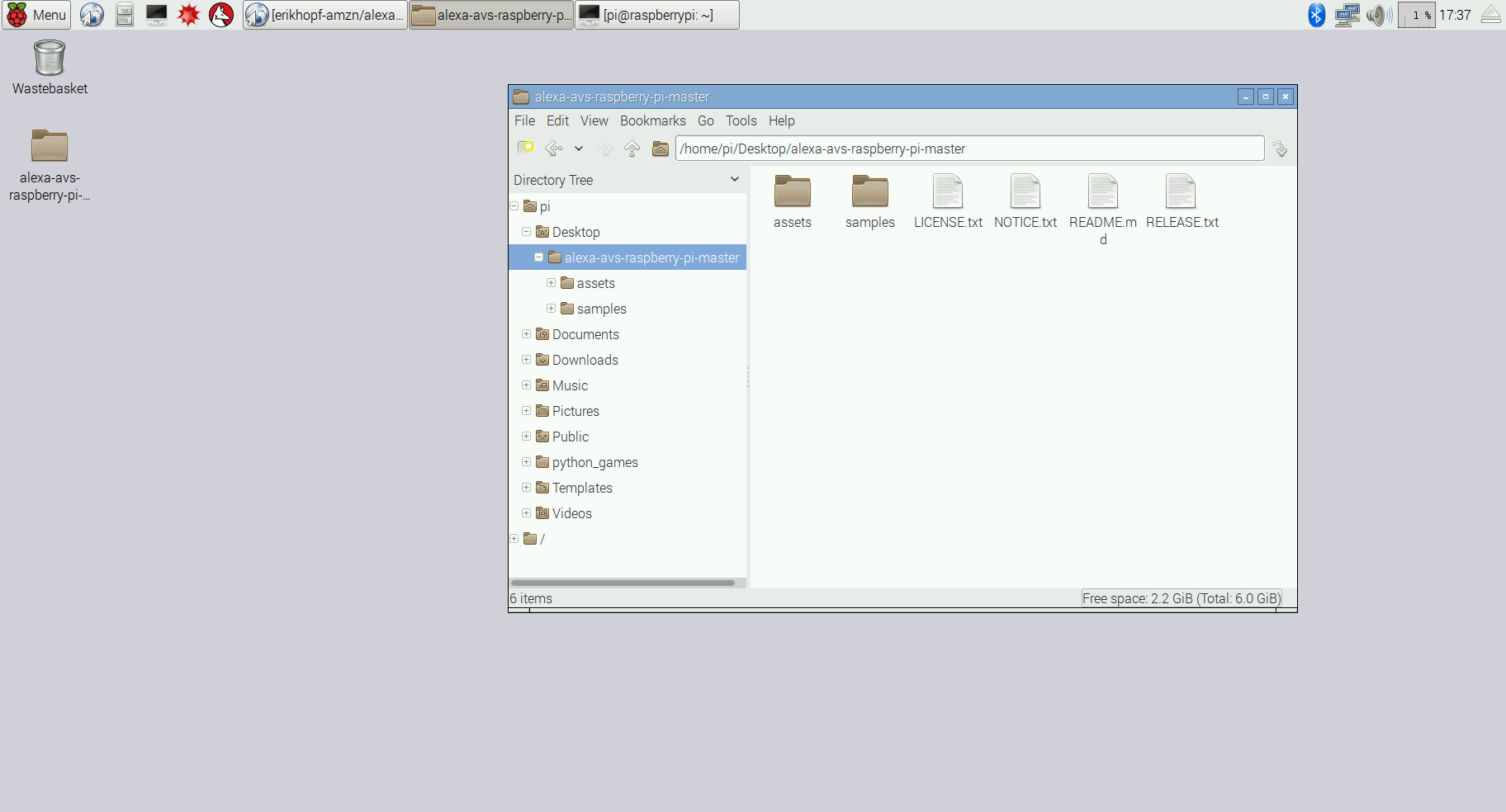1506x812 pixels.
Task: Click the Home folder toolbar icon
Action: pyautogui.click(x=661, y=149)
